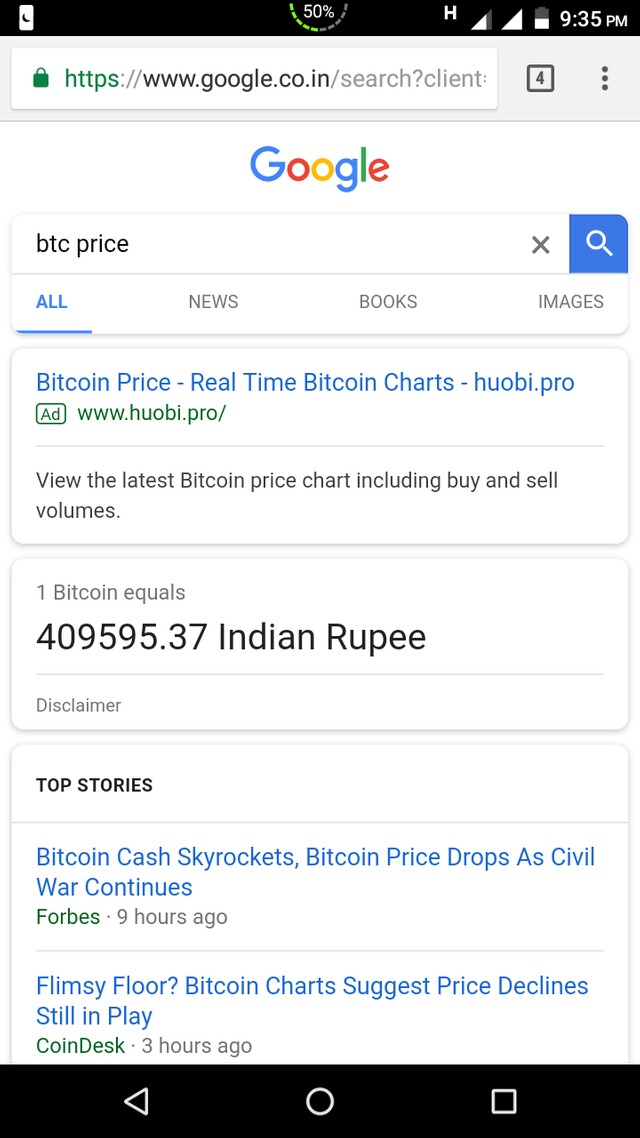This screenshot has width=640, height=1138.
Task: Tap the Google logo
Action: [320, 168]
